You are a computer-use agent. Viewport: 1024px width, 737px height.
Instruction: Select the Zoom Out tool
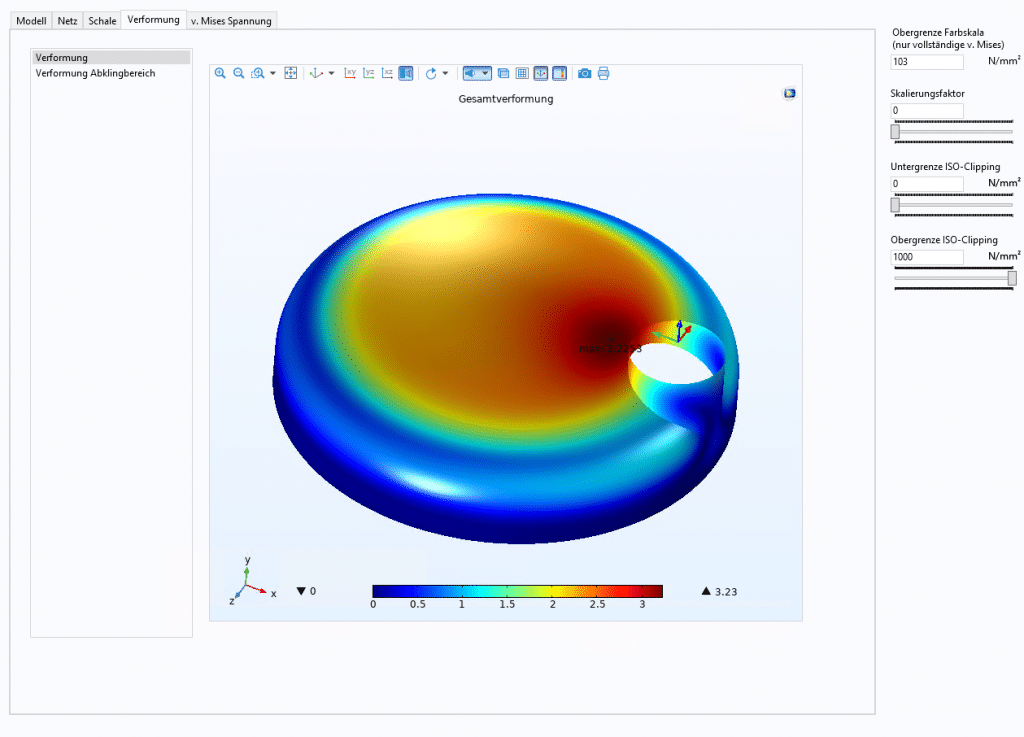[236, 73]
